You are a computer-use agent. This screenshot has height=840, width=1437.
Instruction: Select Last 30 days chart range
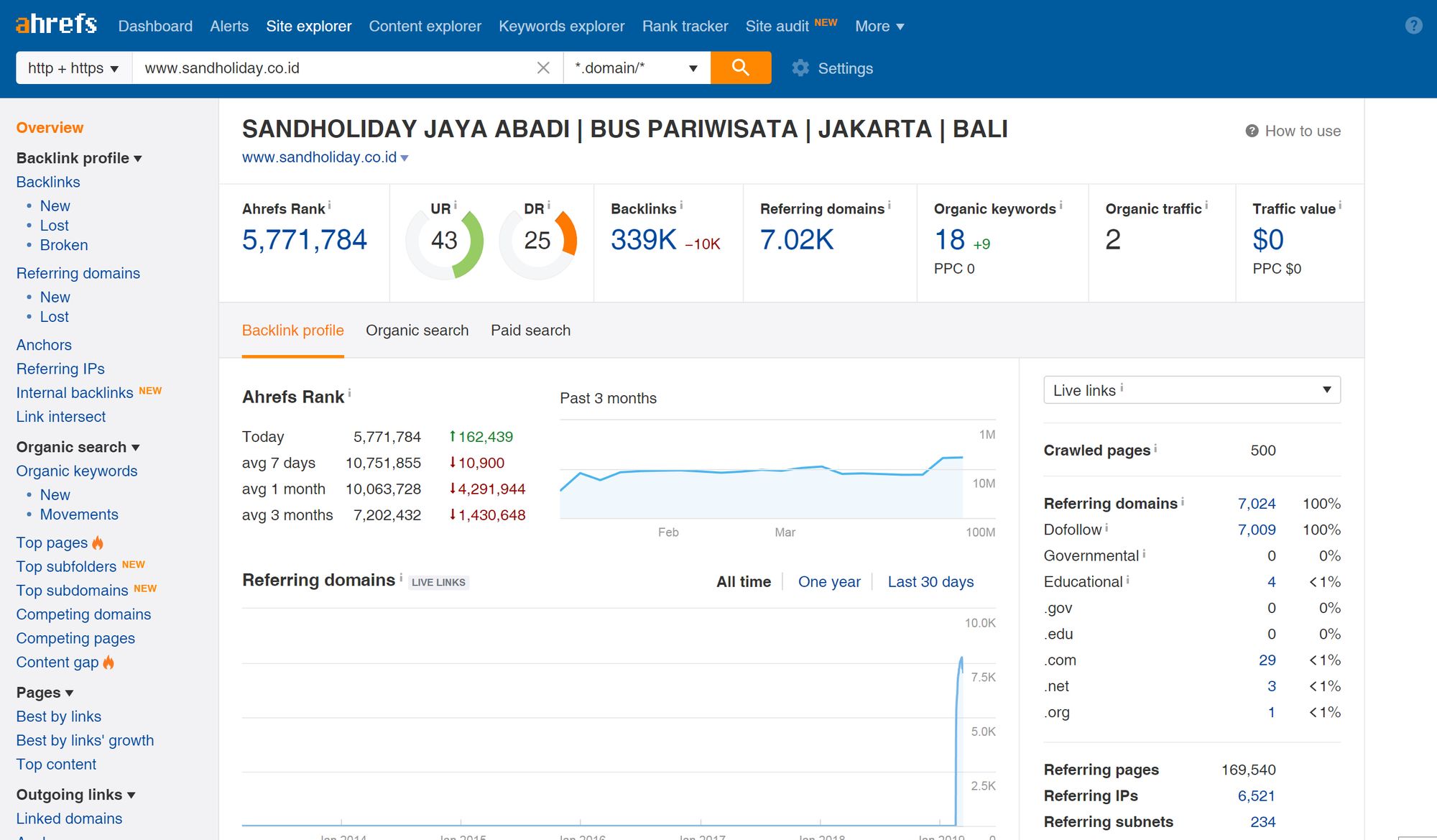pos(930,582)
